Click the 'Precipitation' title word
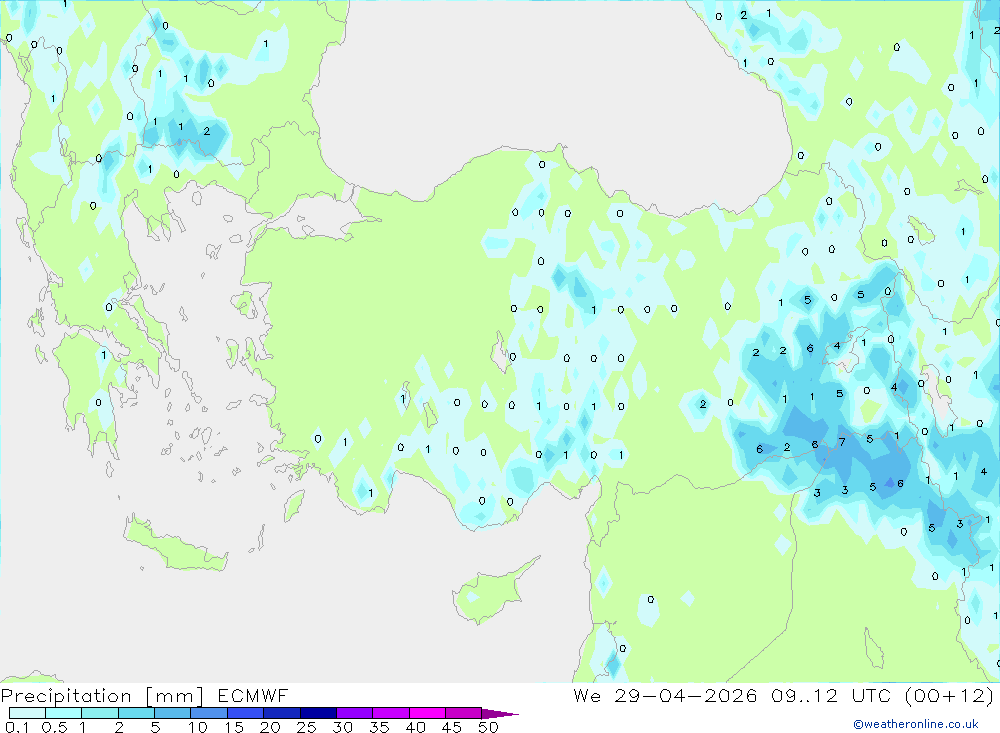This screenshot has height=733, width=1000. [x=66, y=696]
